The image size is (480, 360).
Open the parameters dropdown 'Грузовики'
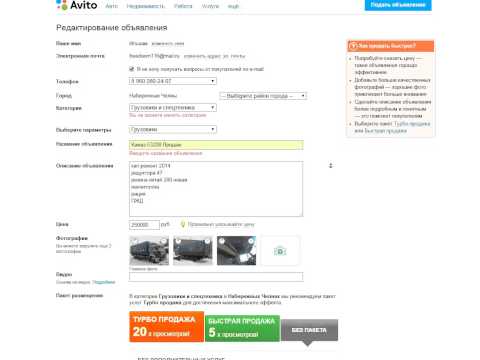point(173,129)
